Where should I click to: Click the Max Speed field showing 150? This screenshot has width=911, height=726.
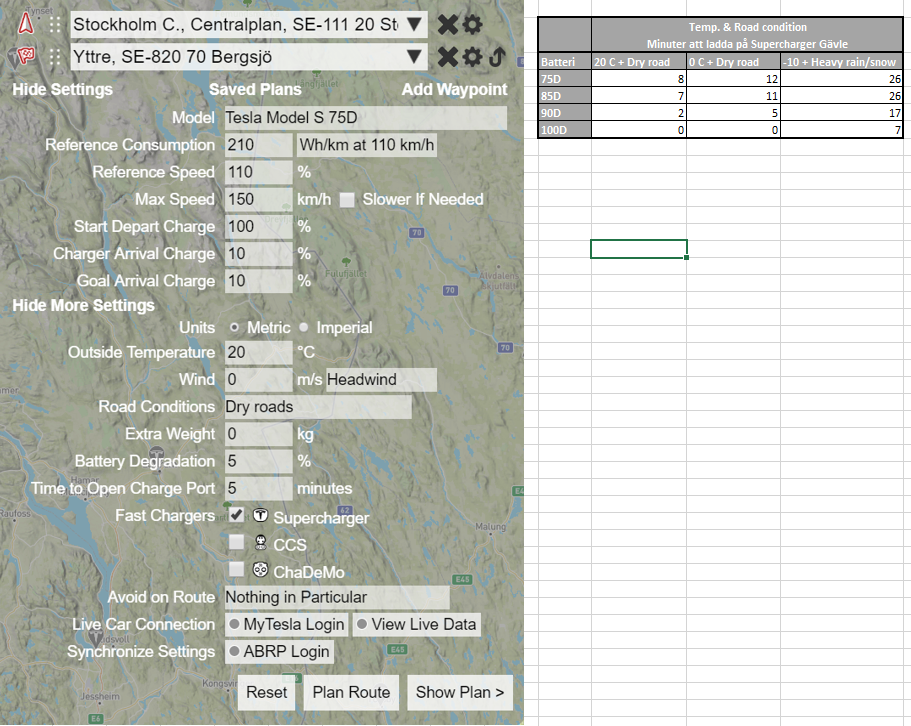pyautogui.click(x=259, y=200)
